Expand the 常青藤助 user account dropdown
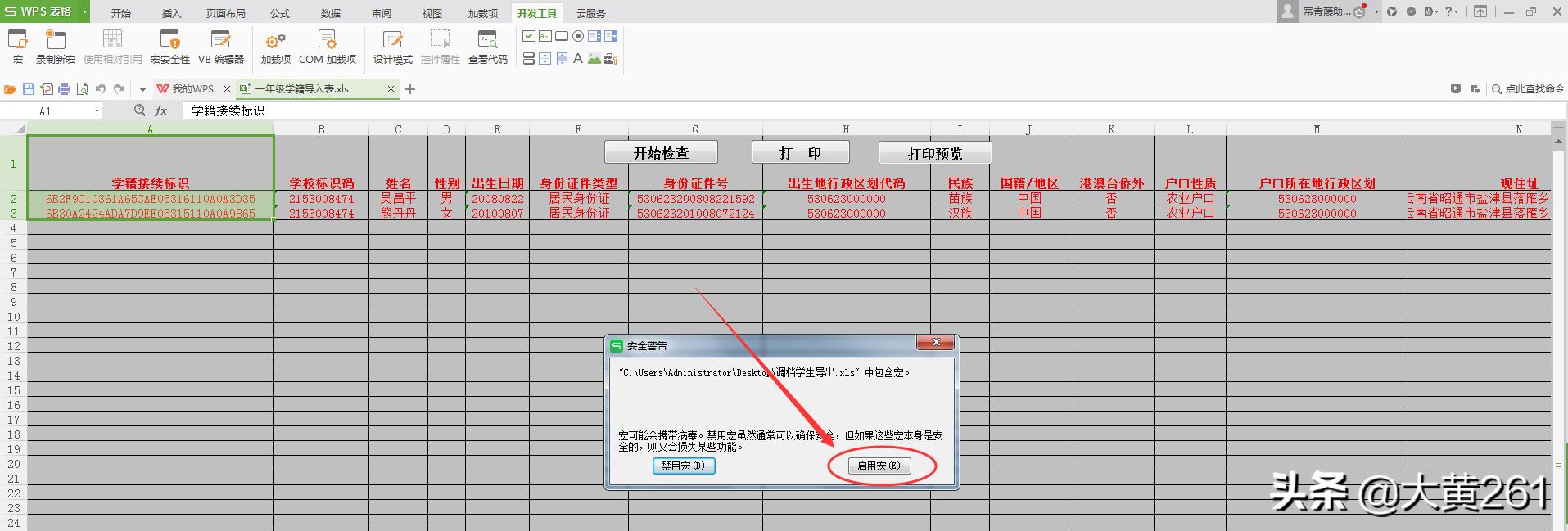1568x531 pixels. pos(1376,11)
